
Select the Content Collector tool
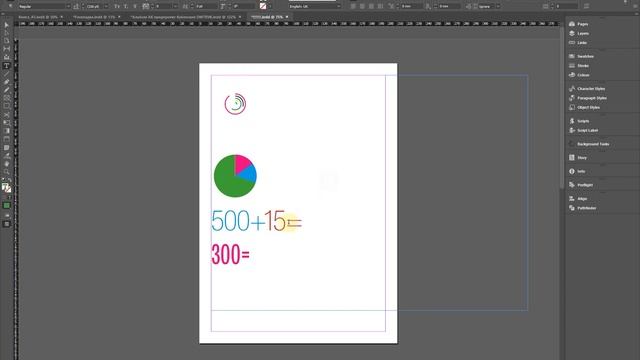(6, 57)
